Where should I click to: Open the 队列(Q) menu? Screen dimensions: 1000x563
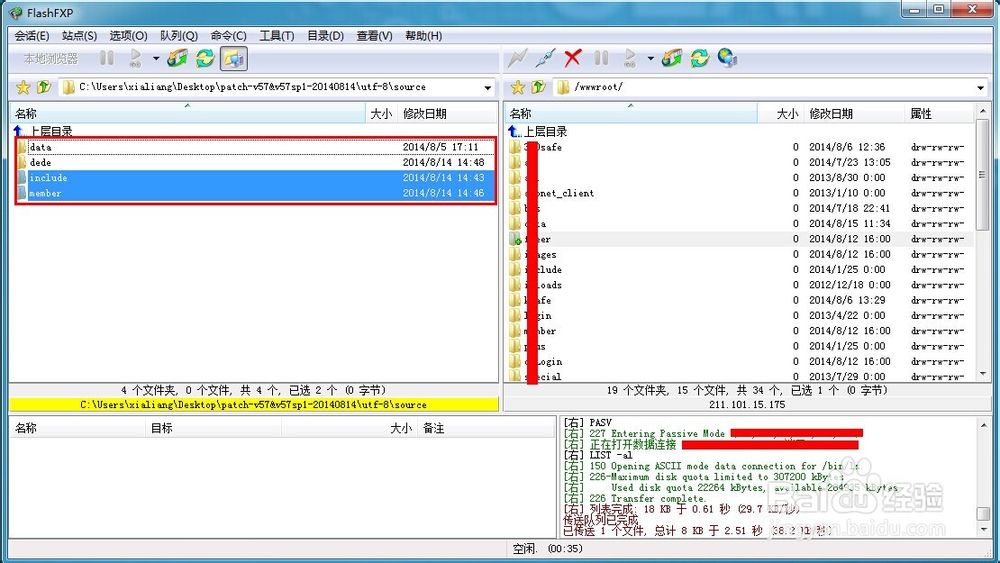click(x=179, y=36)
